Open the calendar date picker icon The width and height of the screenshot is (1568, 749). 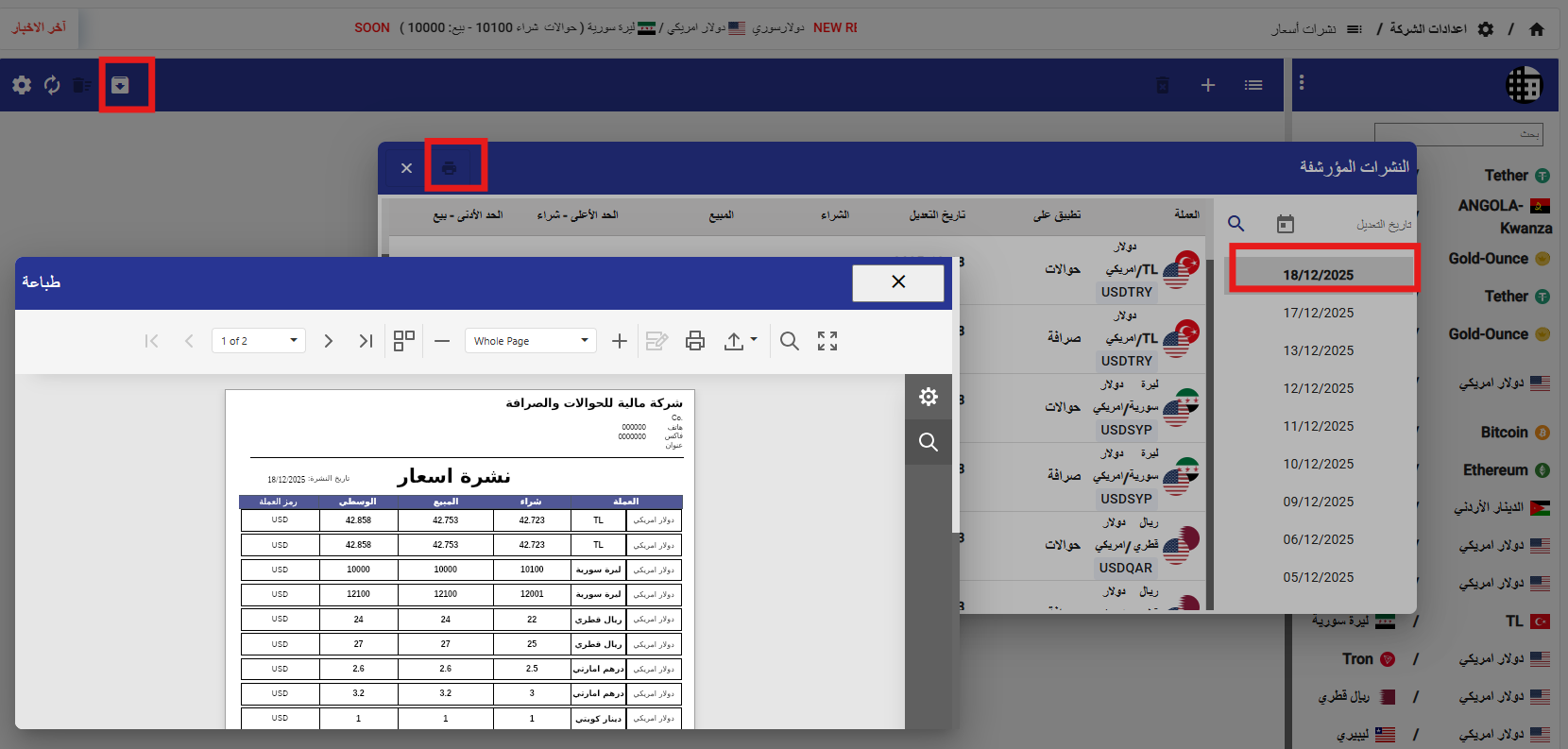coord(1285,224)
